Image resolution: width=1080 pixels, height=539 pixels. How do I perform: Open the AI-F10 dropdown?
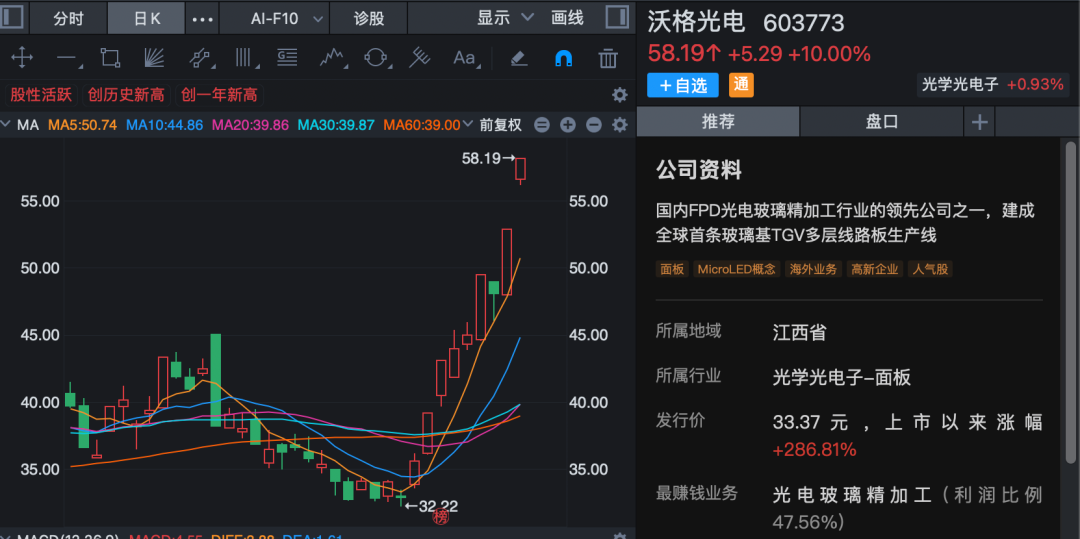(x=274, y=18)
